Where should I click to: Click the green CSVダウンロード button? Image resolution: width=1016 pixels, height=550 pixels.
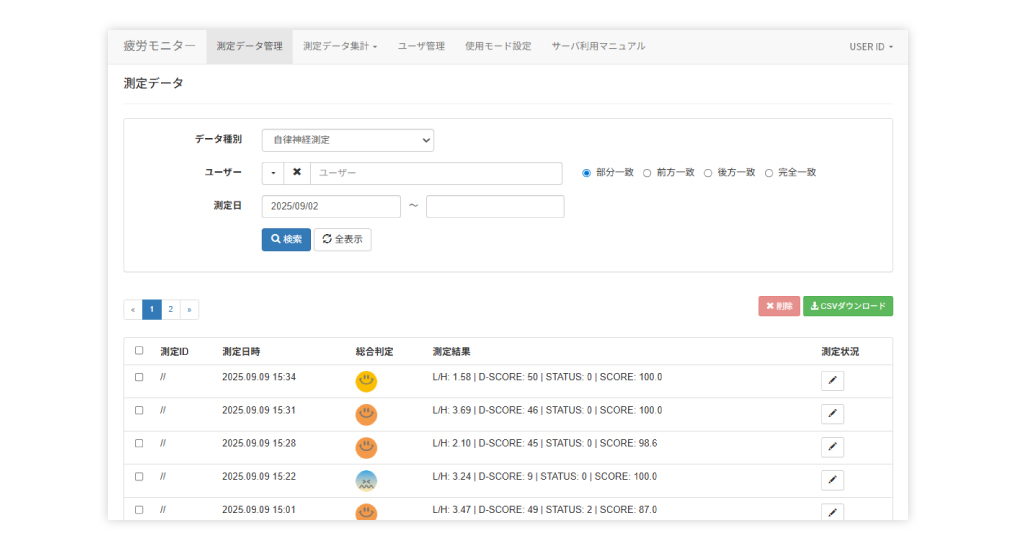(847, 306)
